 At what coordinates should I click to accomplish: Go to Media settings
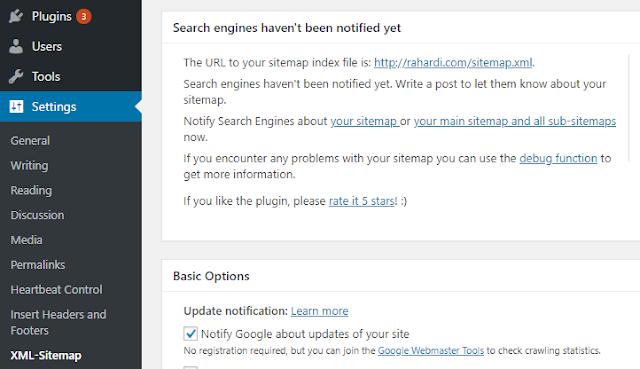pos(27,240)
